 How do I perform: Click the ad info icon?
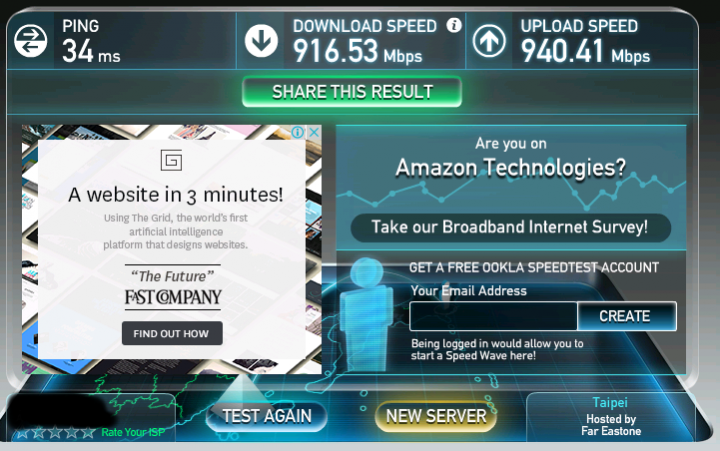[x=298, y=132]
